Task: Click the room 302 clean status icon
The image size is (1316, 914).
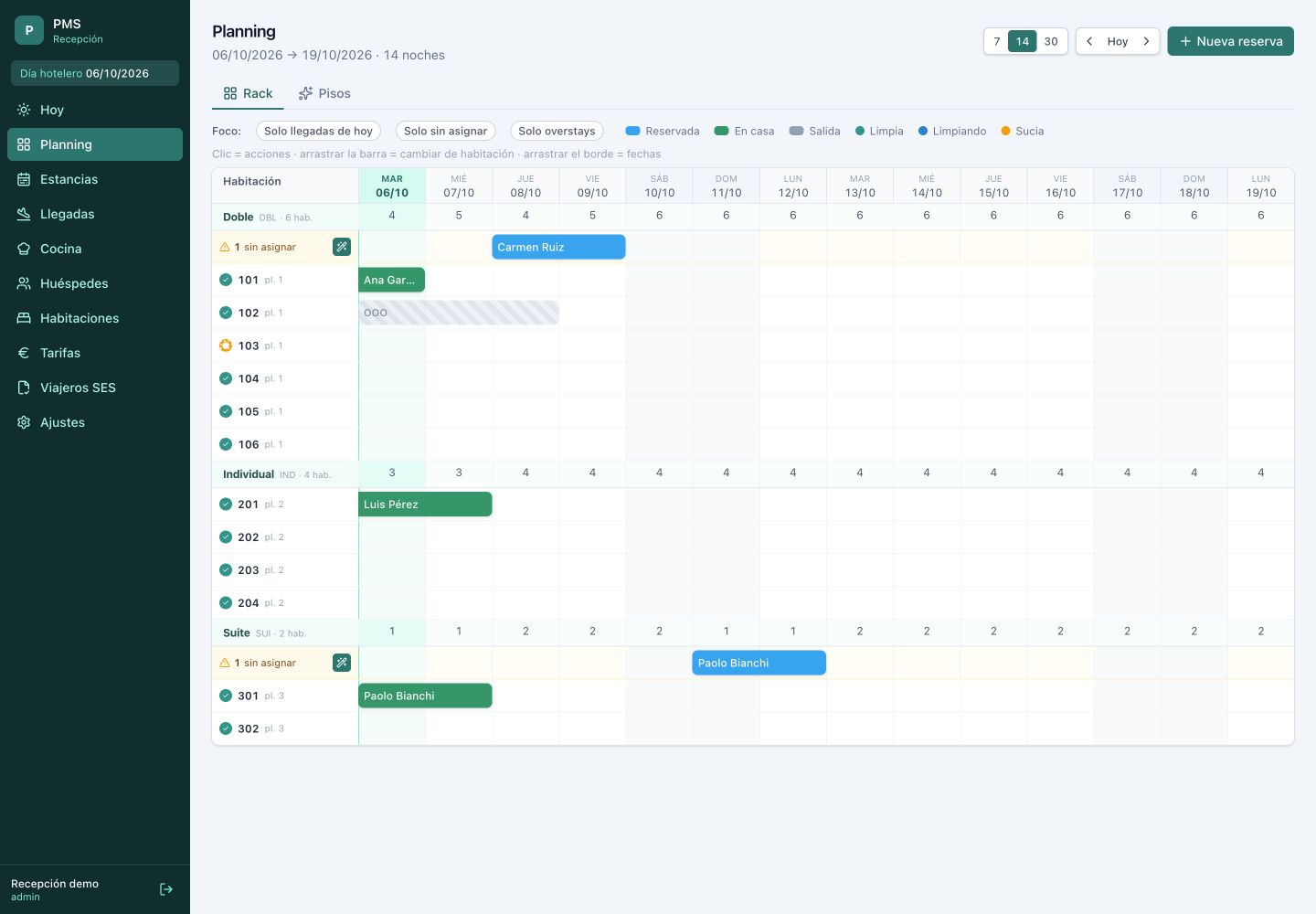Action: coord(226,728)
